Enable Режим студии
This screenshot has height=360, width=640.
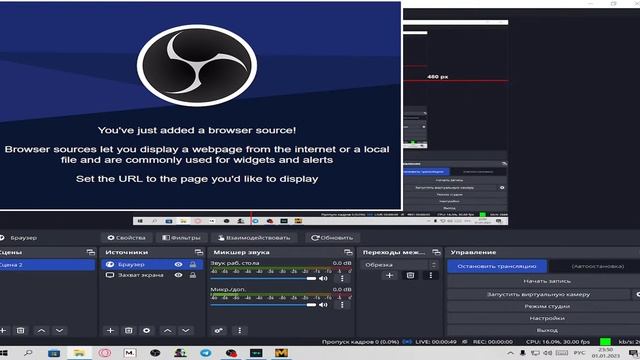547,306
